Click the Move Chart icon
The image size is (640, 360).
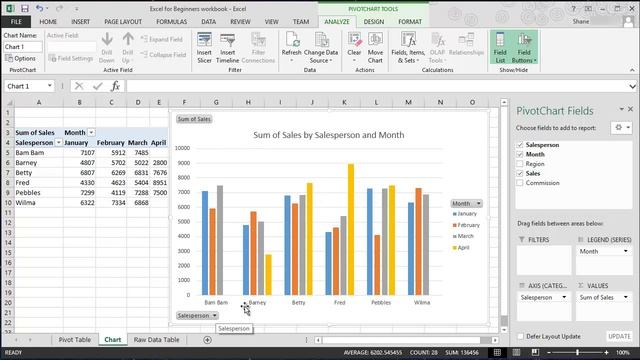click(375, 48)
